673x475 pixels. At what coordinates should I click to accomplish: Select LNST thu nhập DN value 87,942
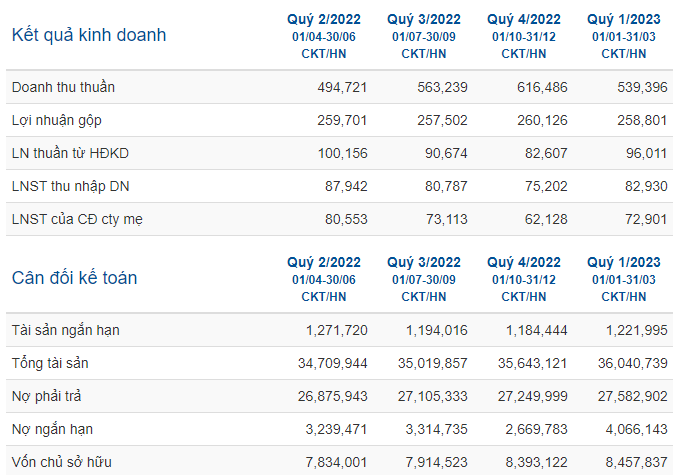[x=346, y=187]
